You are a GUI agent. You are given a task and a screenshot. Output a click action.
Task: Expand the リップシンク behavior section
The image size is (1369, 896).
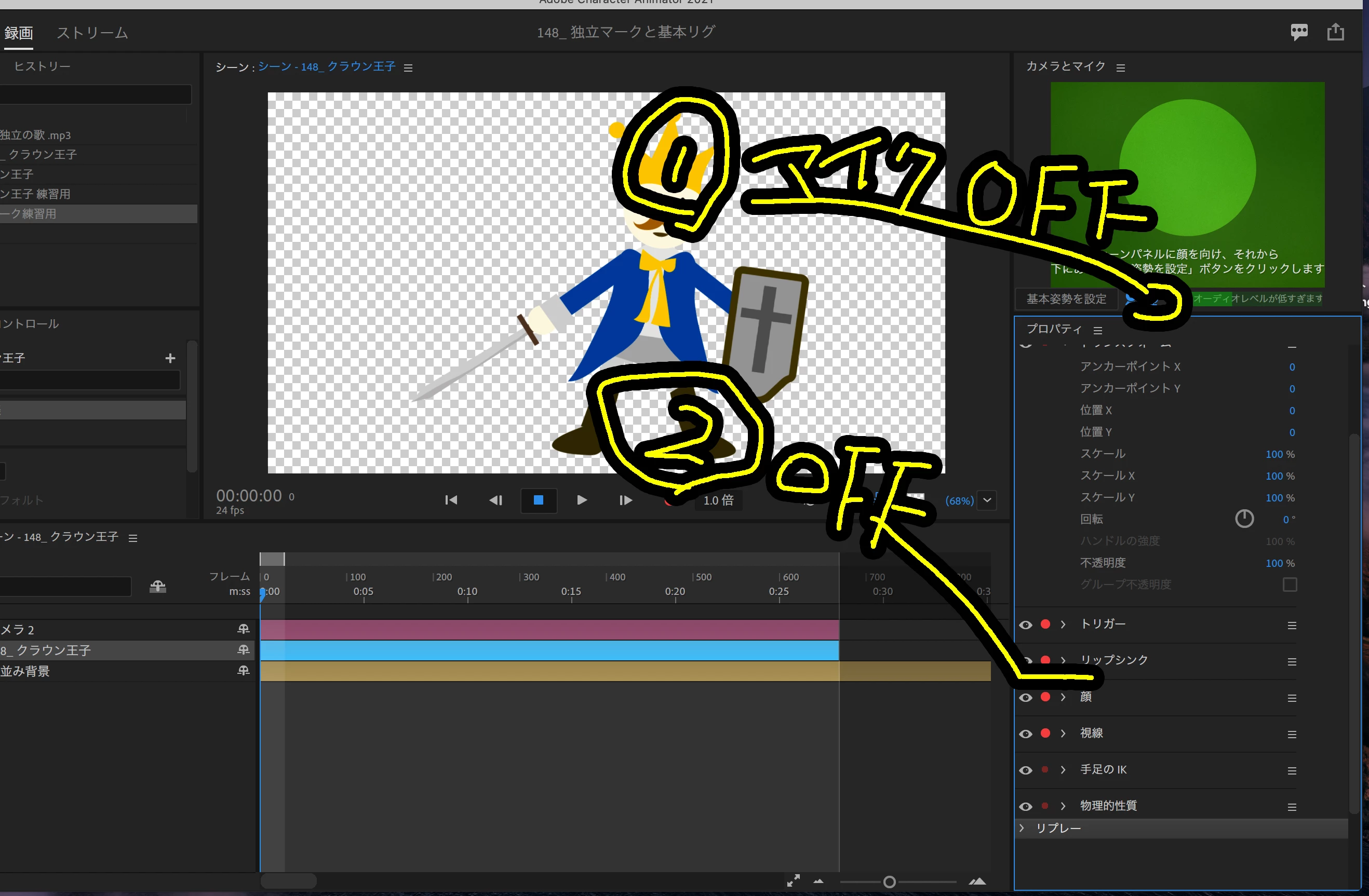tap(1063, 660)
